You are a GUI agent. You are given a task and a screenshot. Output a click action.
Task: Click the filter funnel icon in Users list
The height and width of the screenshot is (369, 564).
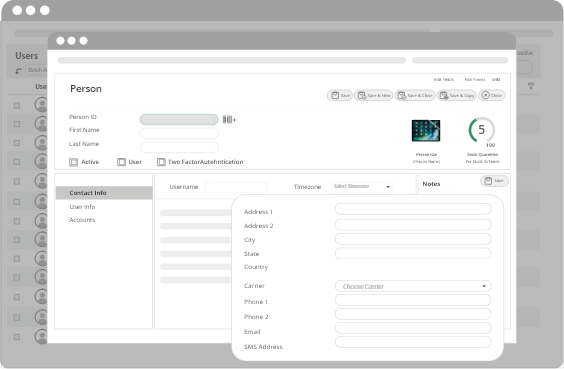pos(531,86)
